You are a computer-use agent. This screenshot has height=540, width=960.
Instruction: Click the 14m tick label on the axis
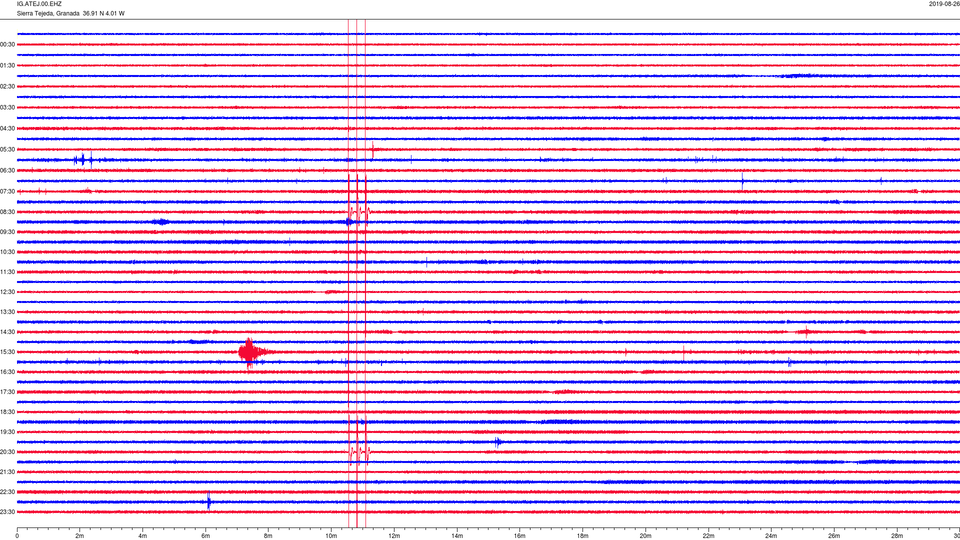[x=457, y=536]
